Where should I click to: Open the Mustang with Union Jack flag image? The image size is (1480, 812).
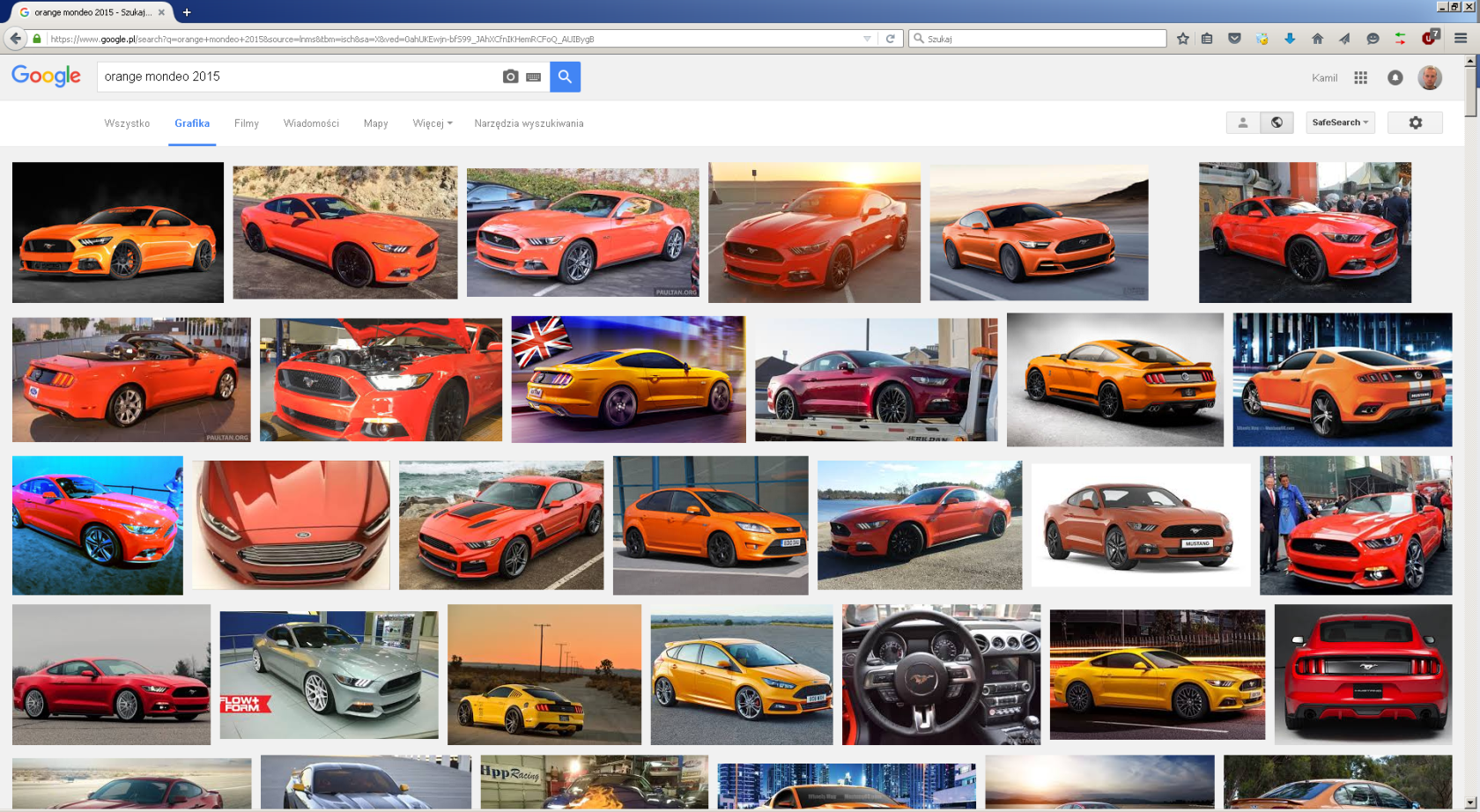[x=628, y=379]
